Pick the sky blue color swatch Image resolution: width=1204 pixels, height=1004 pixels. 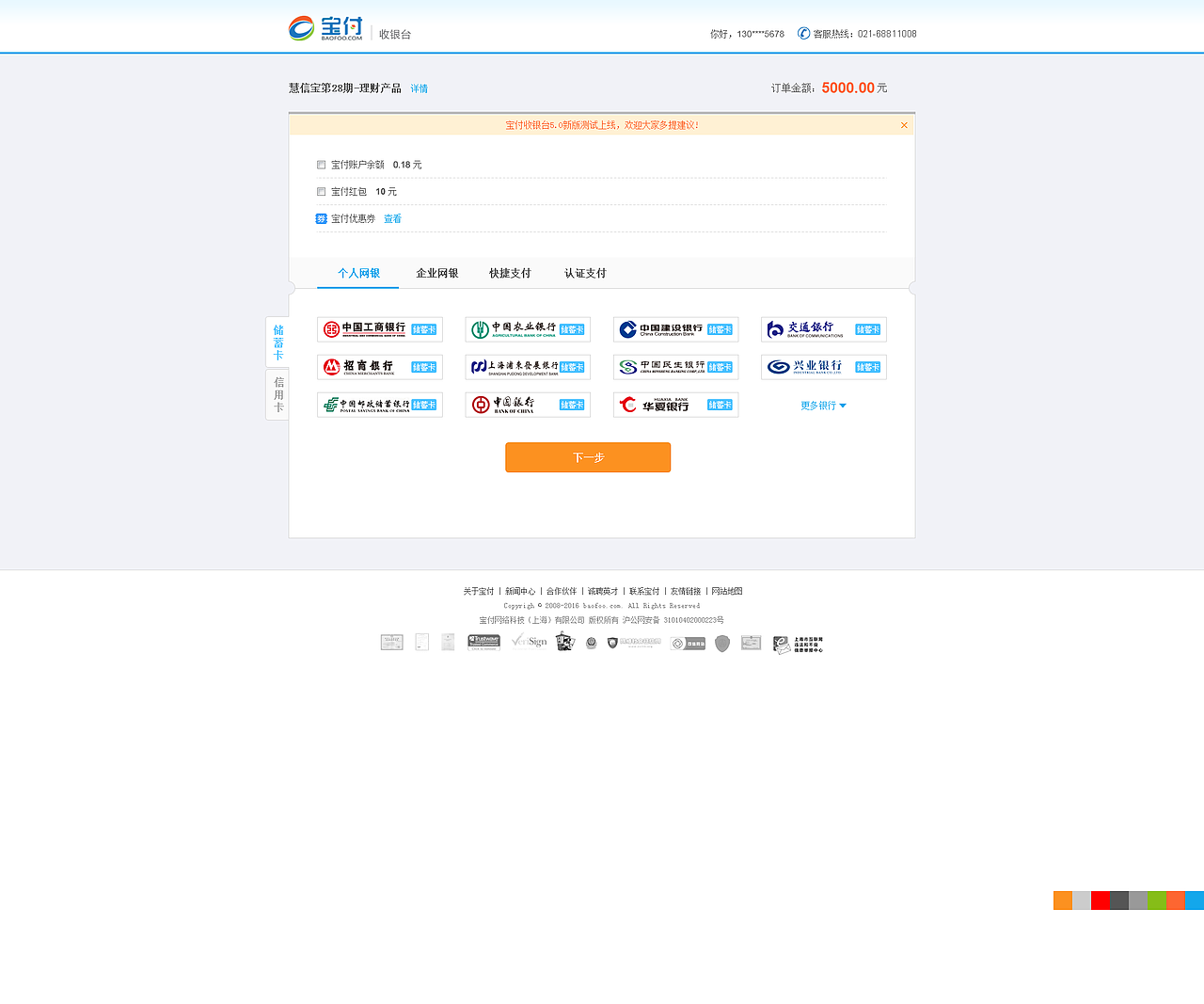(1195, 900)
